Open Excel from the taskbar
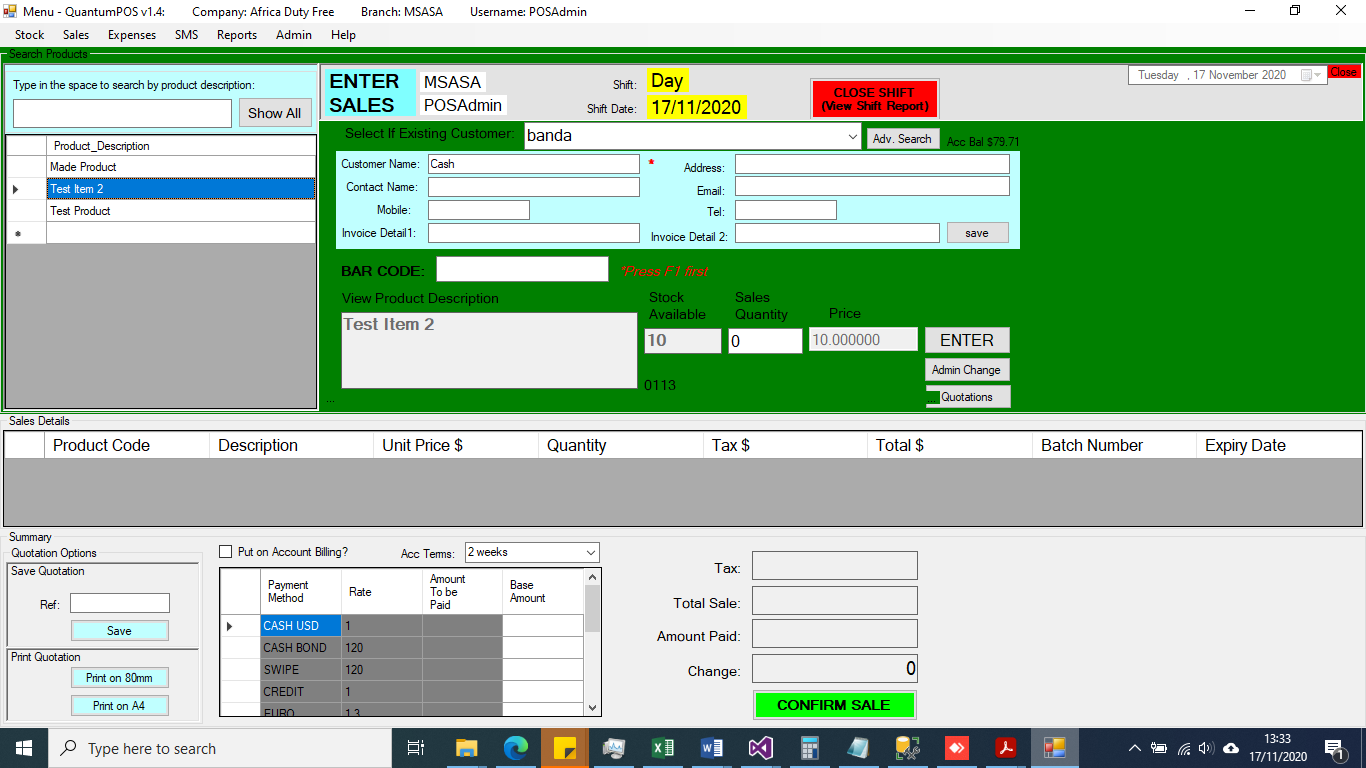 662,748
